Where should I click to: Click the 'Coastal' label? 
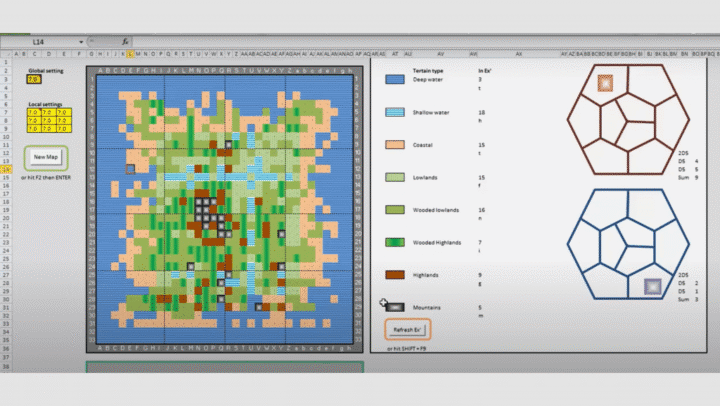[422, 145]
